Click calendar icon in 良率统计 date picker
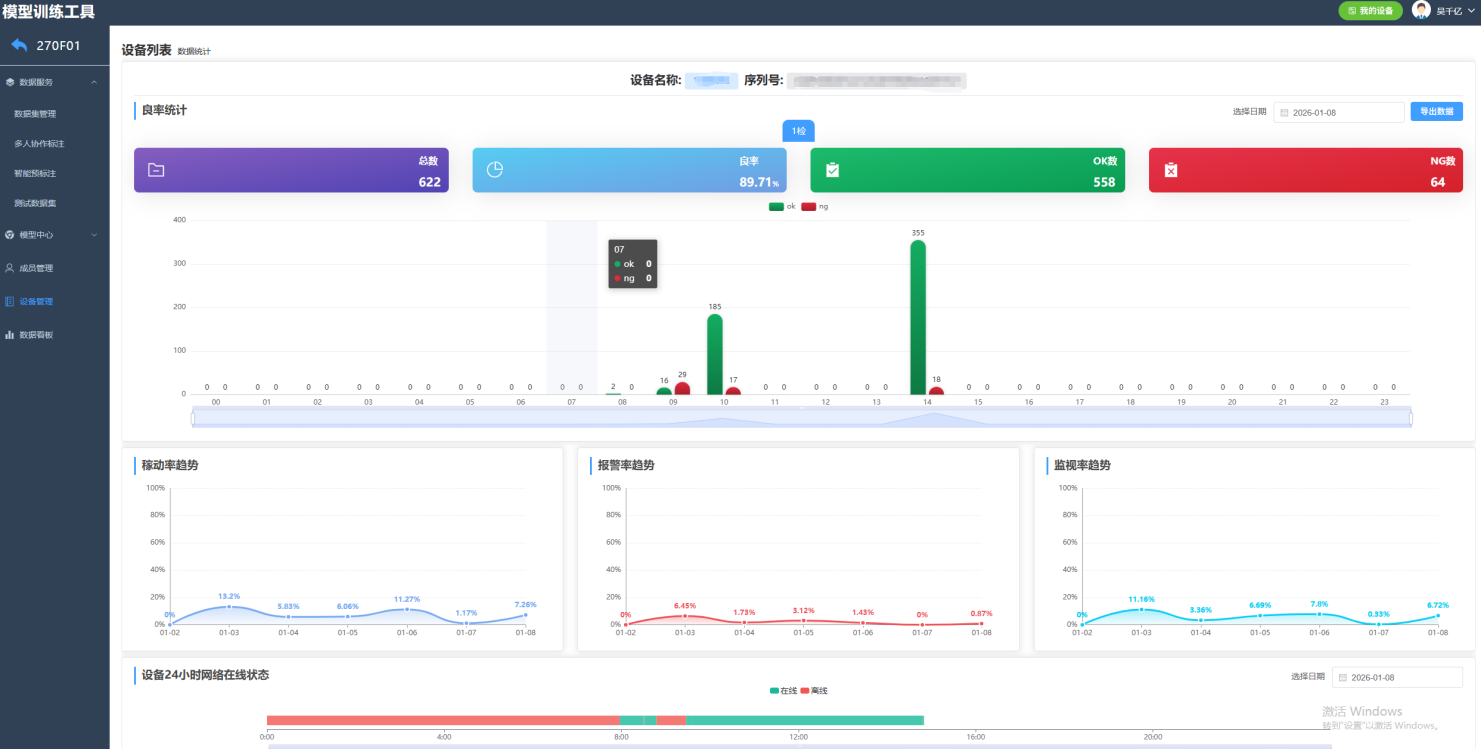The image size is (1481, 749). coord(1284,113)
